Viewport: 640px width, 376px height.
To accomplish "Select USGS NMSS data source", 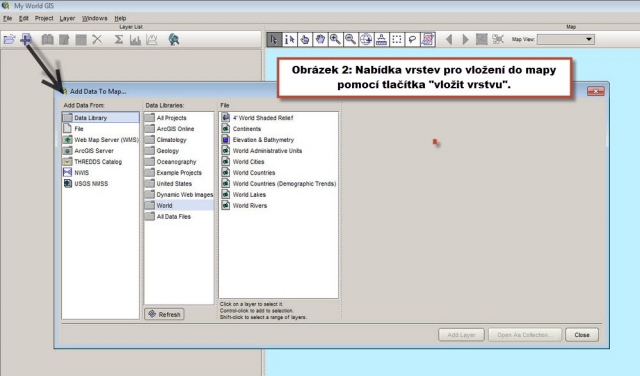I will [100, 184].
